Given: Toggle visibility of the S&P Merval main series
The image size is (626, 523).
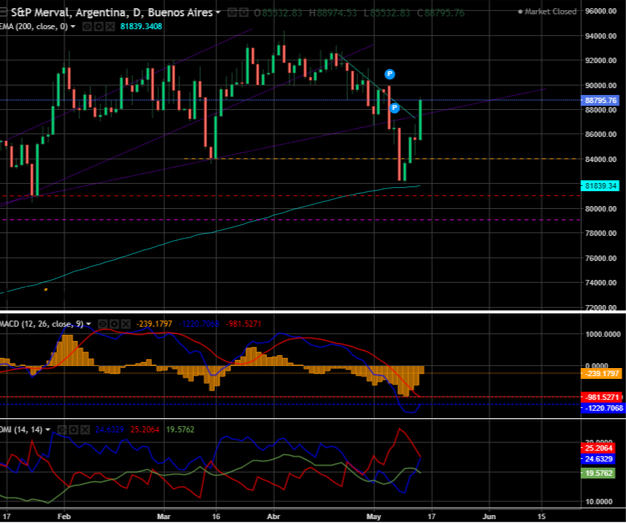Looking at the screenshot, I should [232, 13].
